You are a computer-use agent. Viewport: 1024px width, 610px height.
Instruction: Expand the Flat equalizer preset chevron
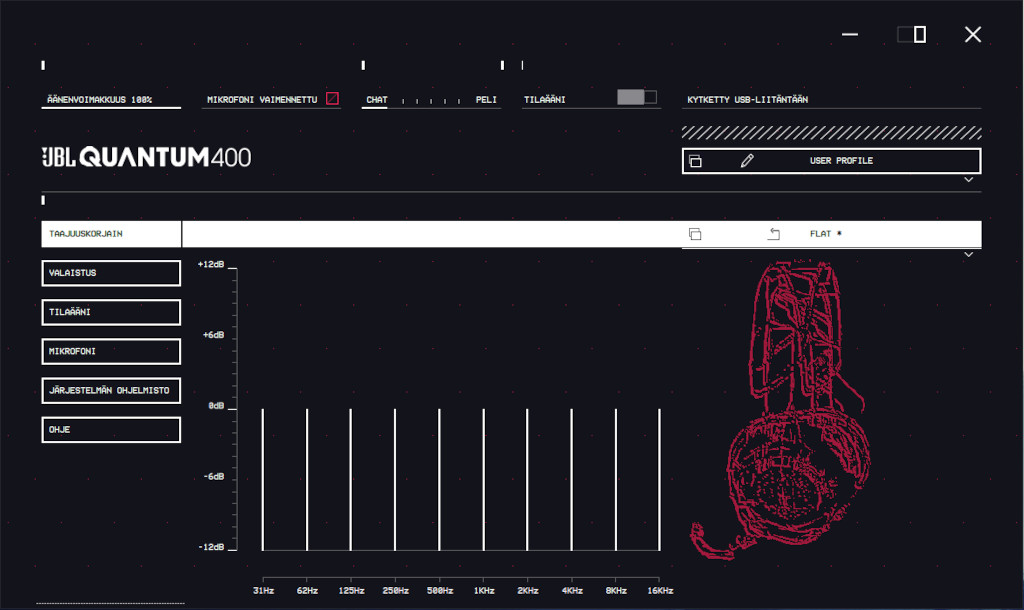click(x=968, y=254)
